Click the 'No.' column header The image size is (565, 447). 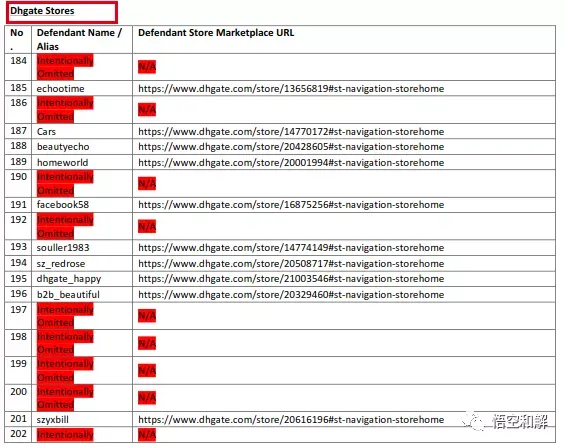pos(17,39)
